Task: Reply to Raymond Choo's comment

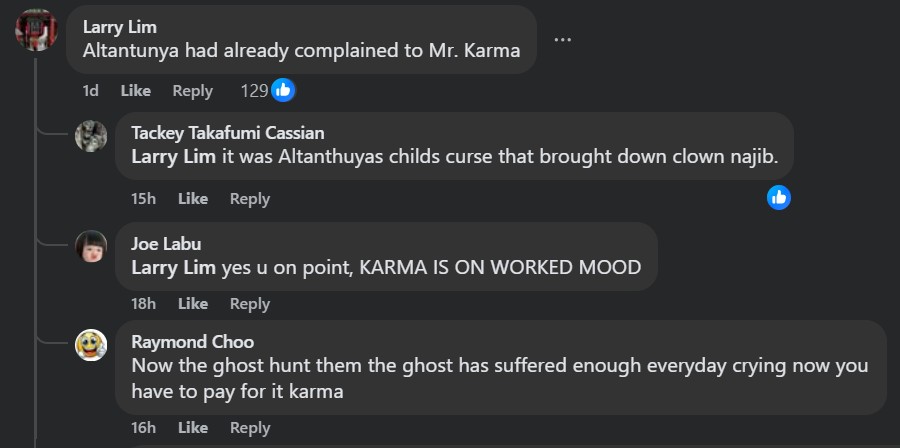Action: [x=250, y=428]
